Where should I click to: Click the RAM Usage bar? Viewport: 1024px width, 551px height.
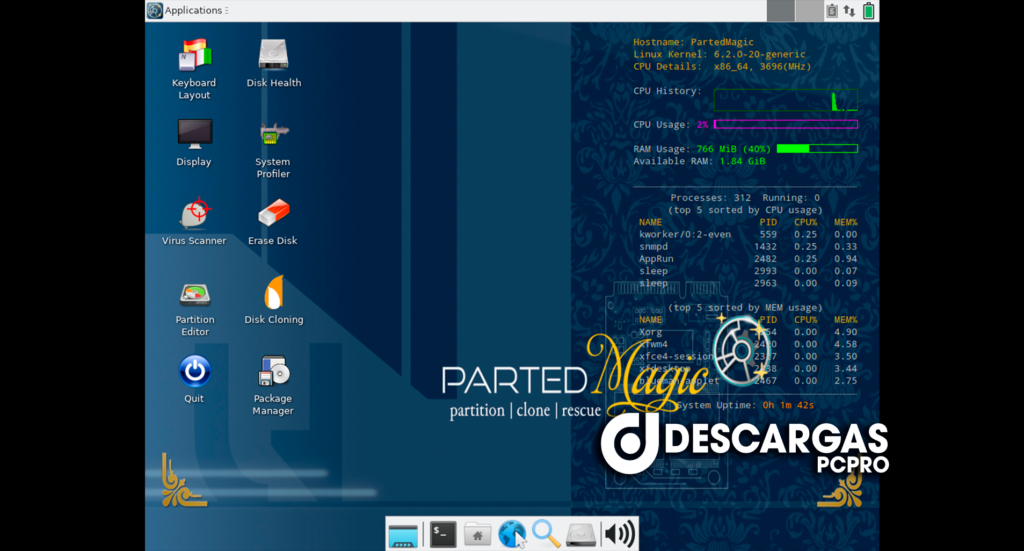817,149
